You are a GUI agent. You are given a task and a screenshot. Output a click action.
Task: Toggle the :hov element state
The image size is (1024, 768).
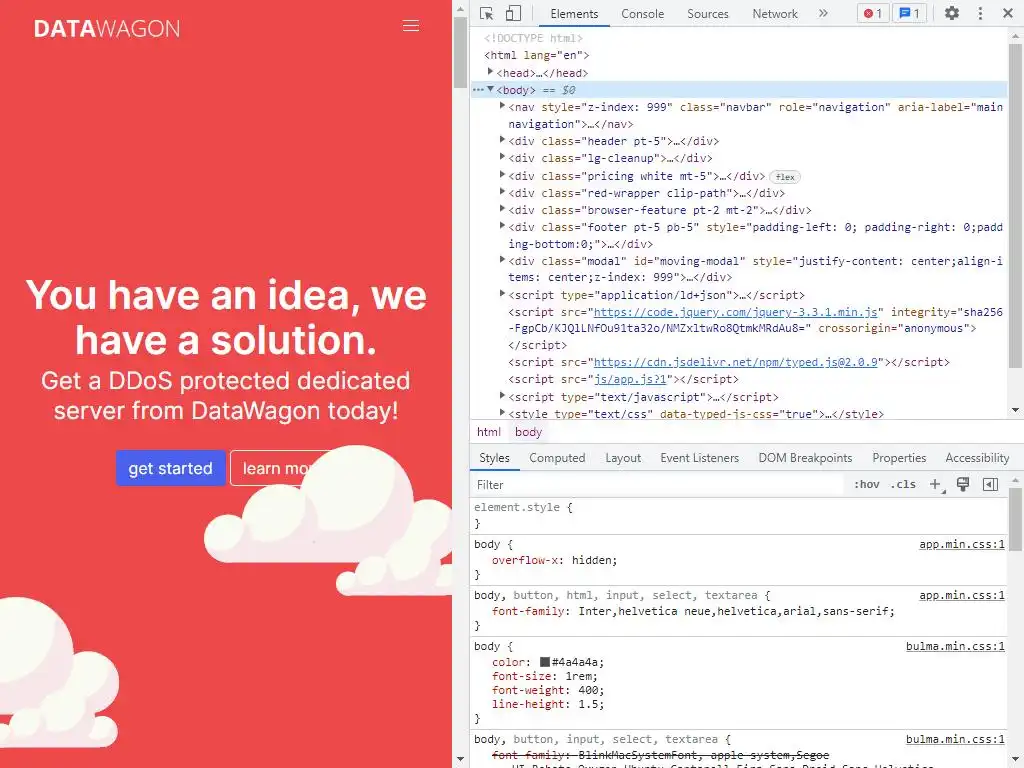pyautogui.click(x=867, y=485)
